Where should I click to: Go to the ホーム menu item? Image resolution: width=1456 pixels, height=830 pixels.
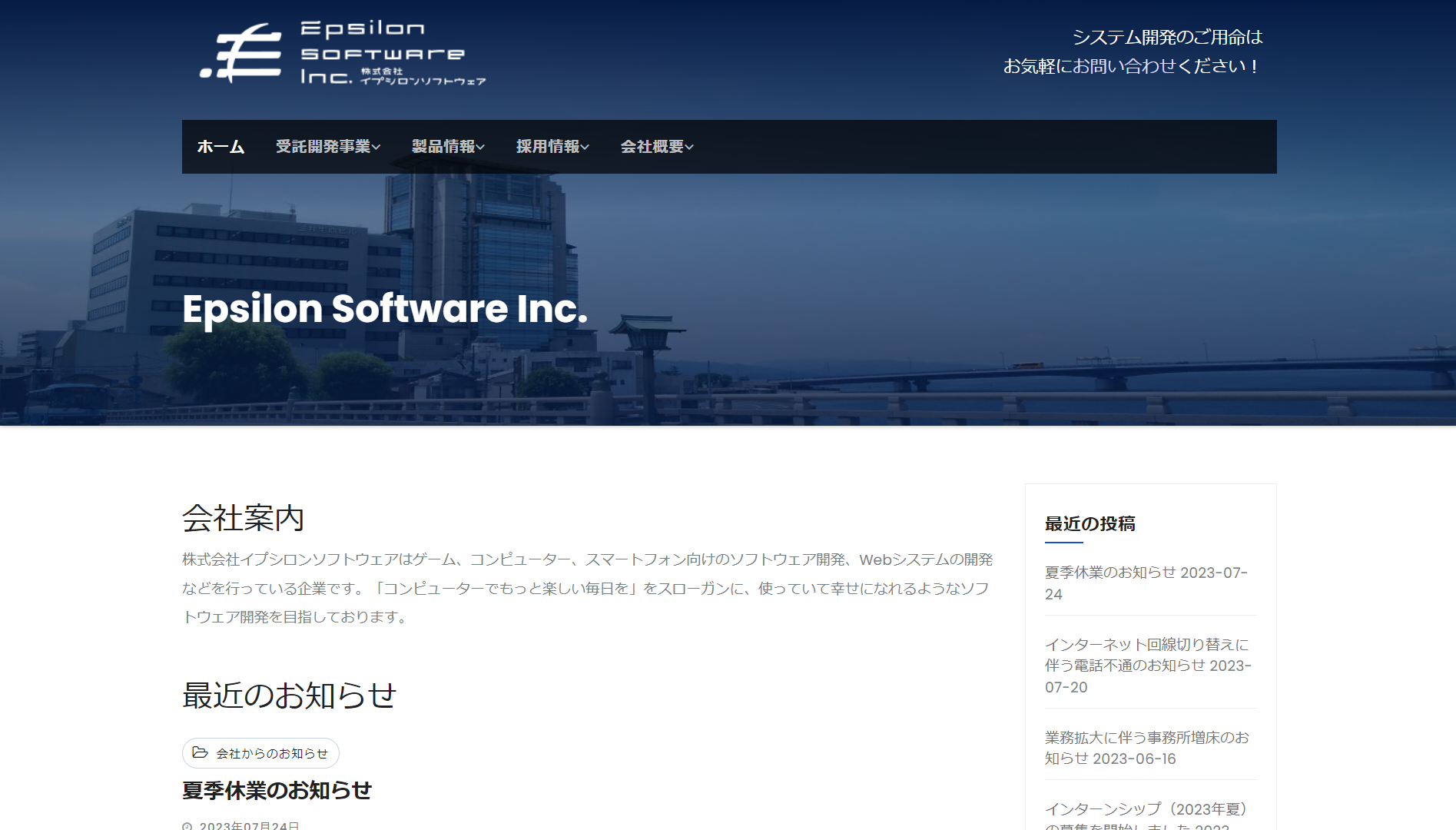click(x=221, y=147)
